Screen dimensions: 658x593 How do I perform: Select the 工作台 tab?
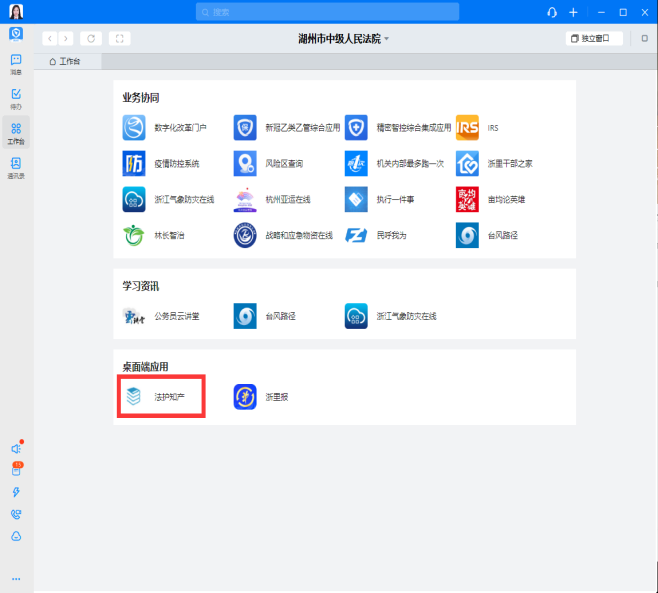coord(65,61)
